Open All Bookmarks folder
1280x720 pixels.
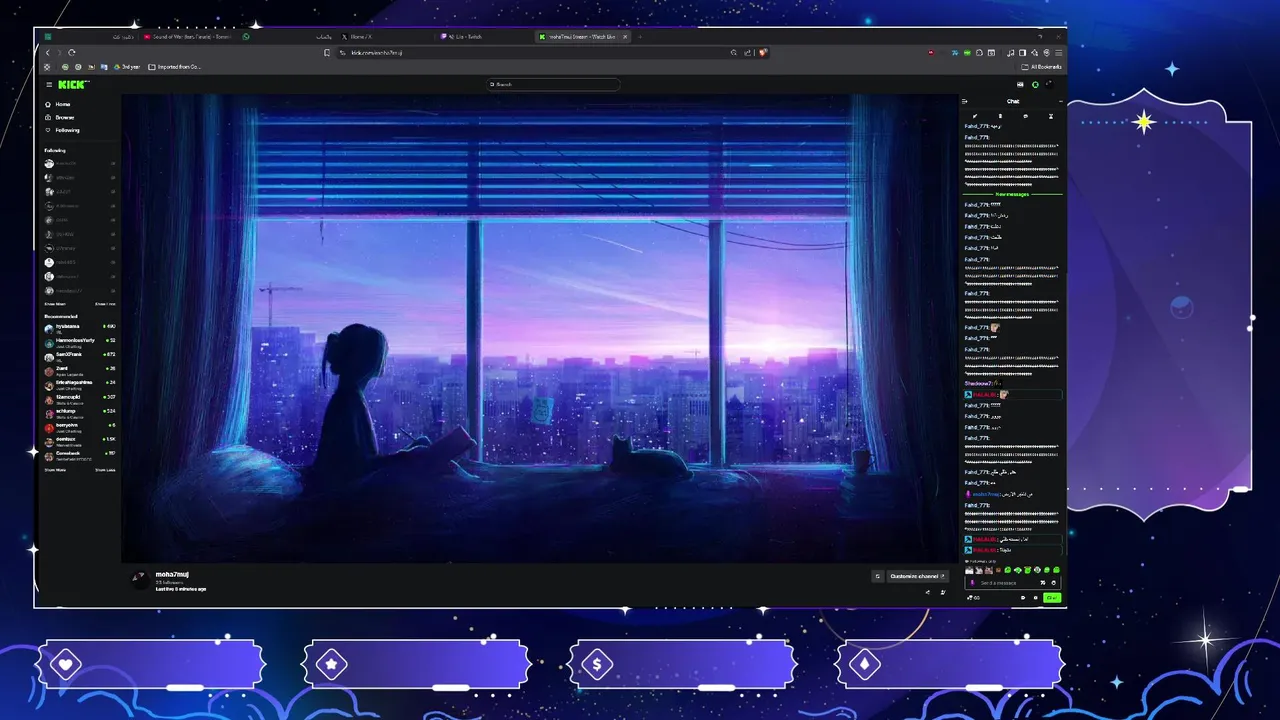coord(1041,67)
